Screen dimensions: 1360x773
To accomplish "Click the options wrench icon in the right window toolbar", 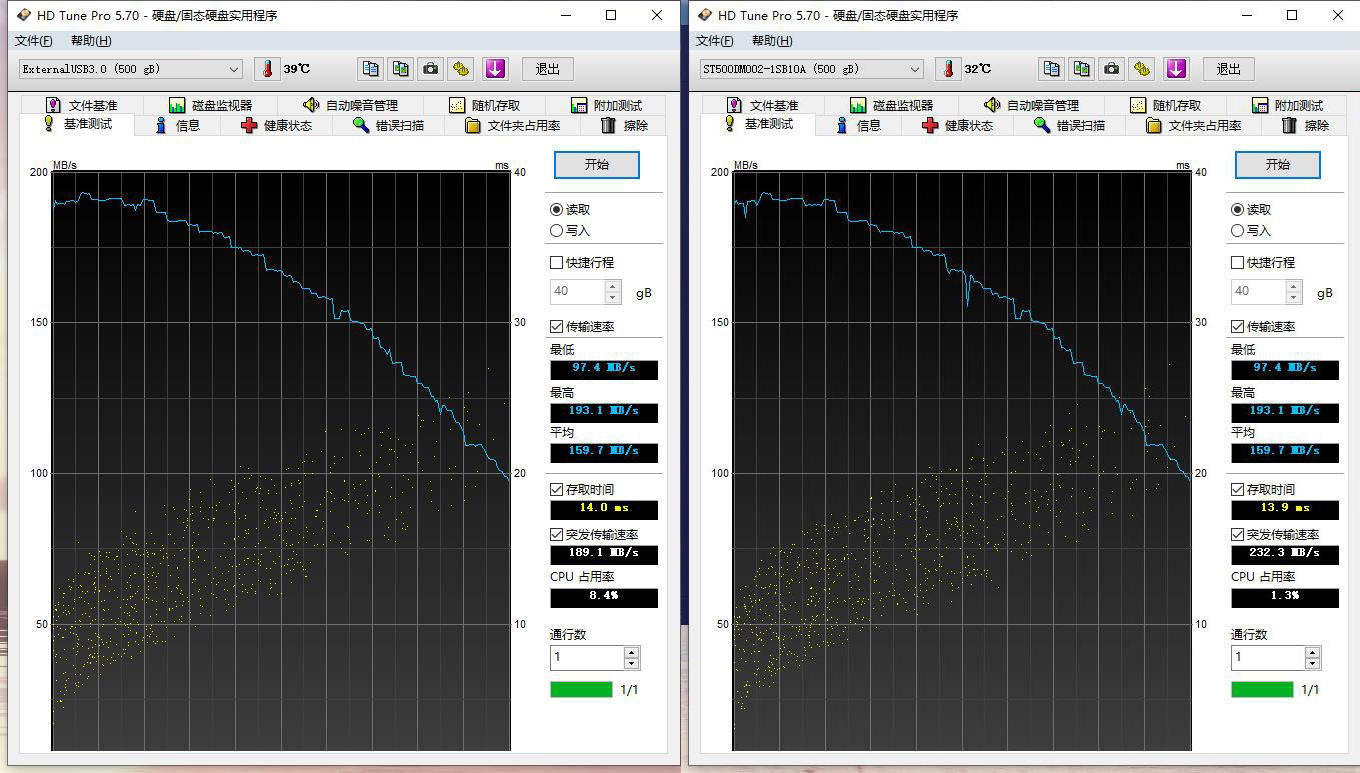I will coord(1143,69).
